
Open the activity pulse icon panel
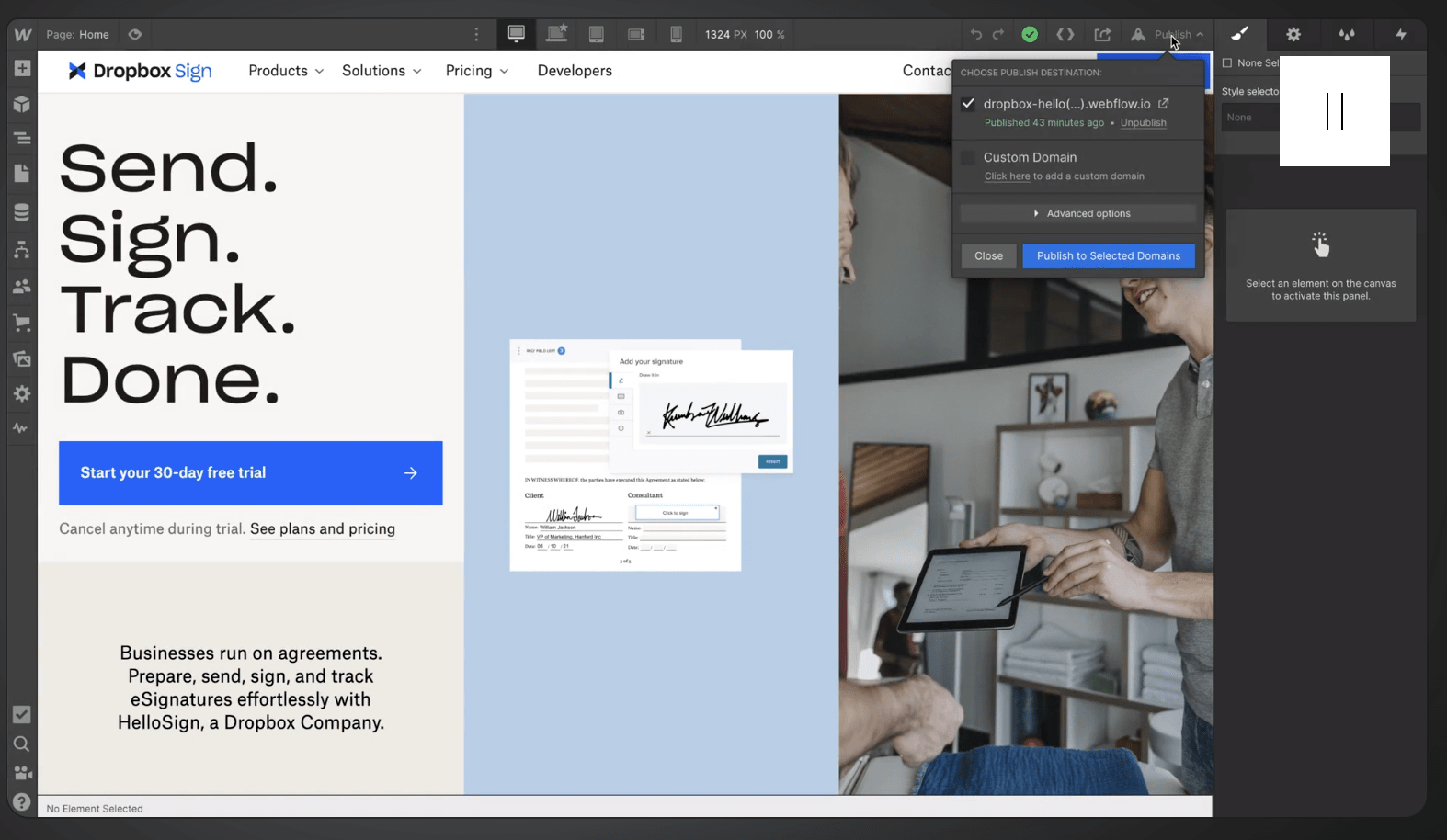[20, 428]
